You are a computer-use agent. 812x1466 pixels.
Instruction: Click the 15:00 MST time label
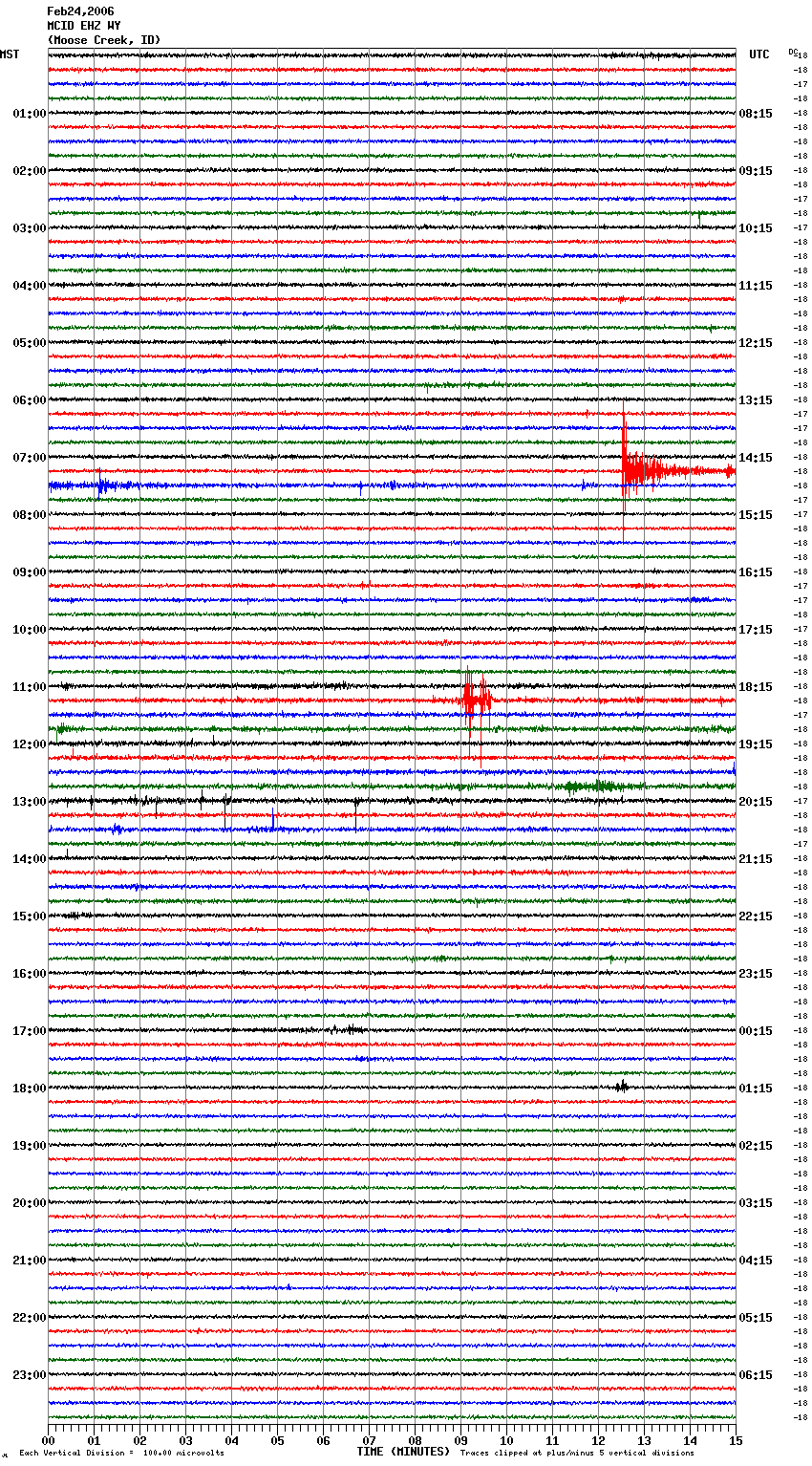coord(30,916)
